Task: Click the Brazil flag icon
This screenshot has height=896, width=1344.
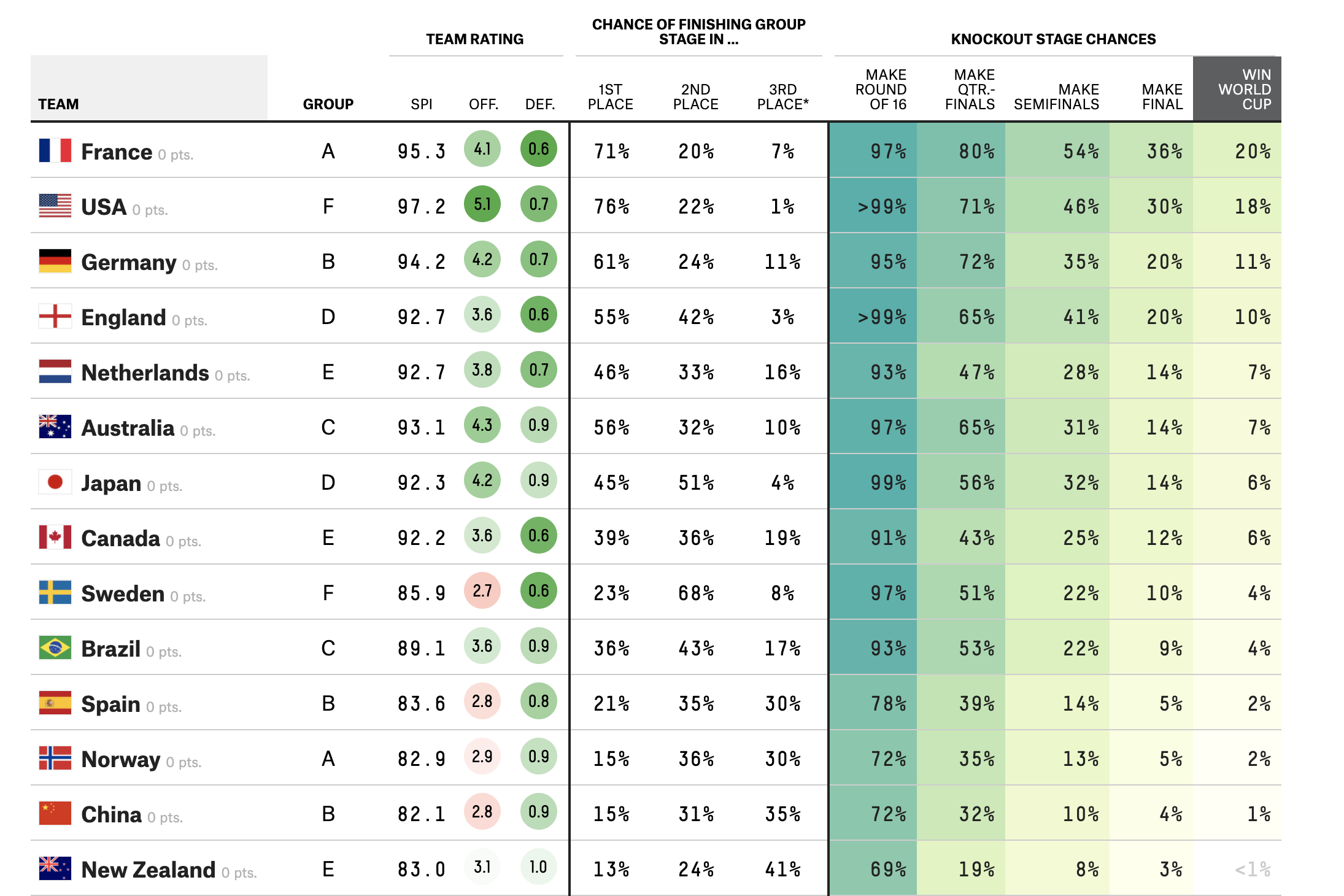Action: [x=55, y=647]
